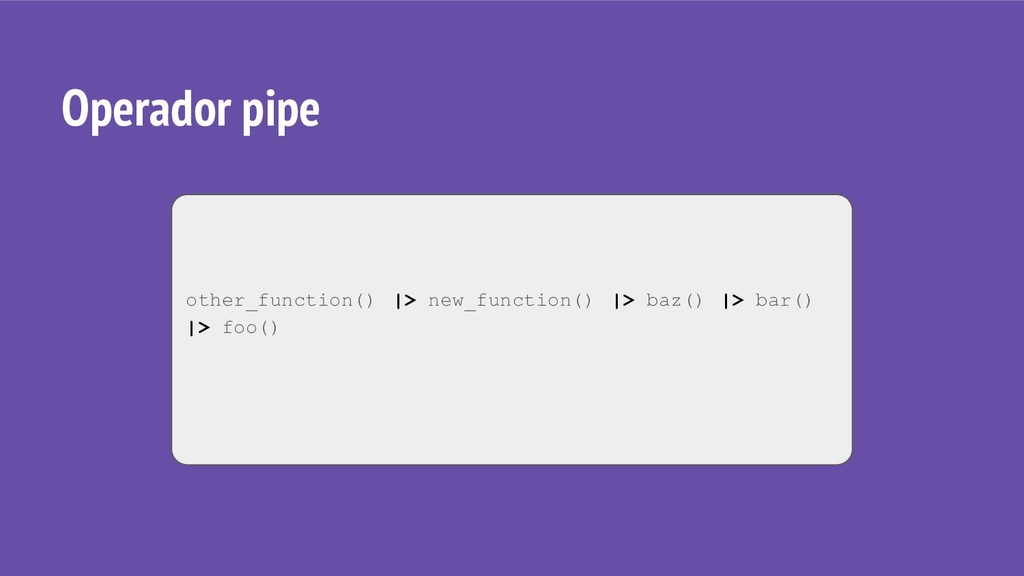Click the parentheses after bar
Viewport: 1024px width, 576px height.
click(x=803, y=300)
